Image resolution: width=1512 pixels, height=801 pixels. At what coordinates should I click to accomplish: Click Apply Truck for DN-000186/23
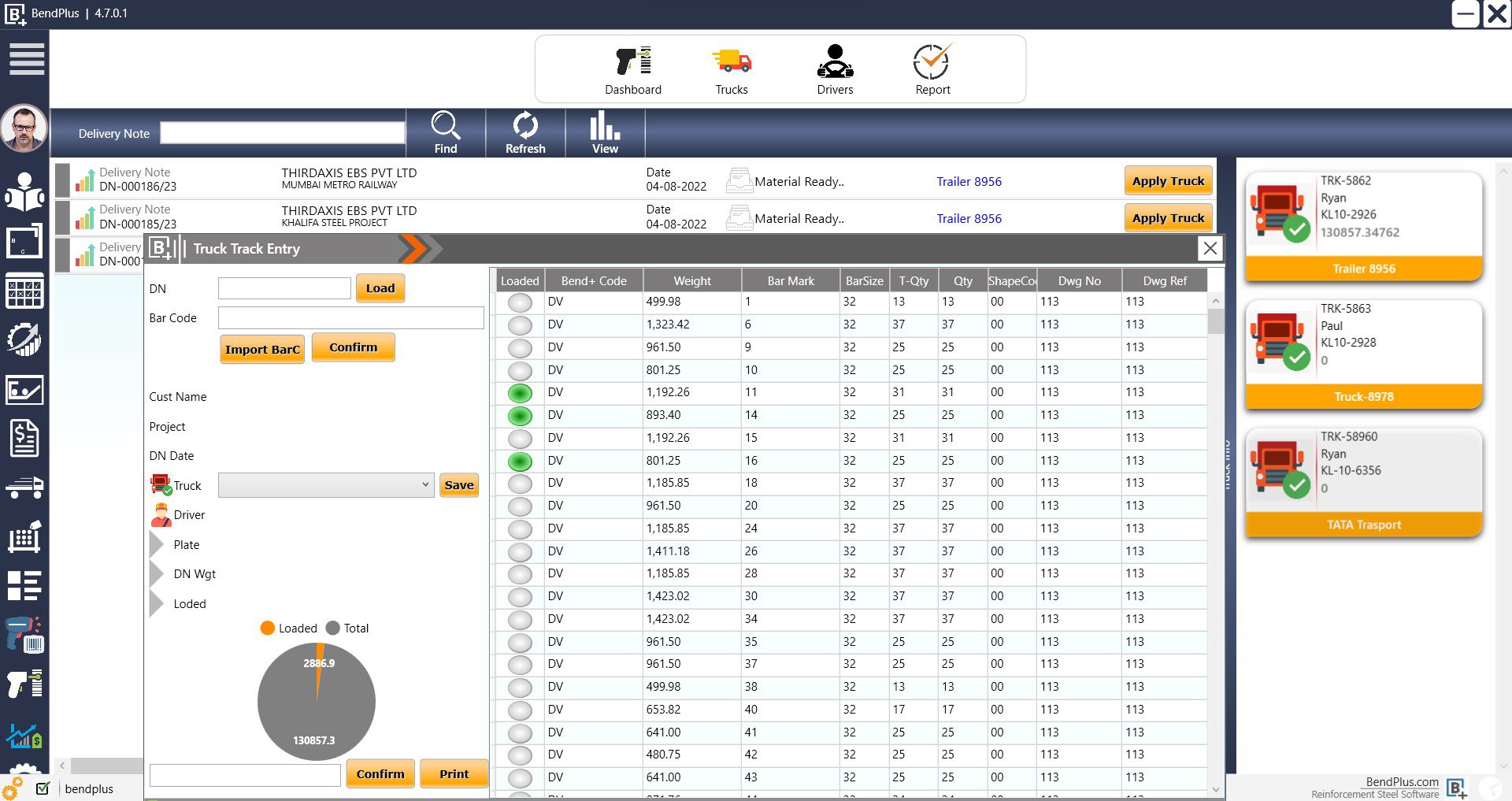[1168, 180]
